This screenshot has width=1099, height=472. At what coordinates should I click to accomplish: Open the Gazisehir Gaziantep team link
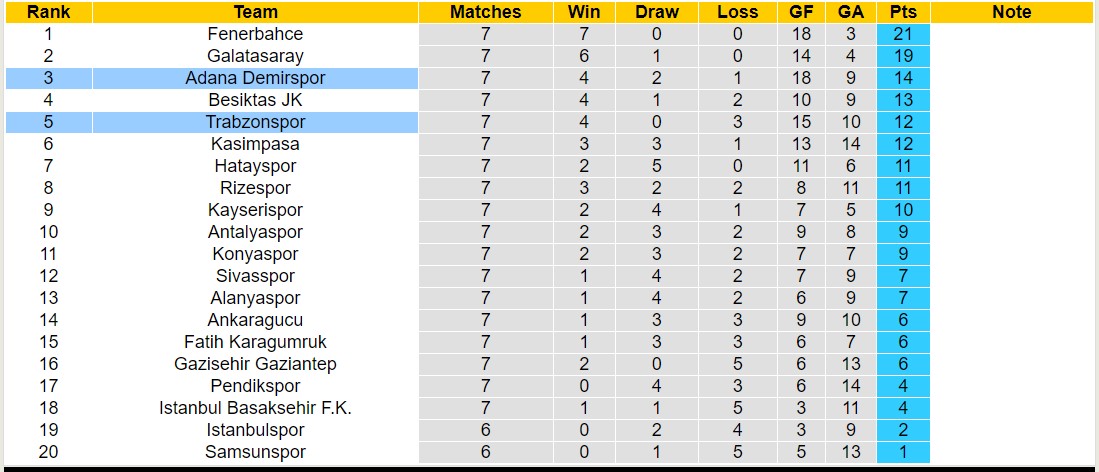pos(255,364)
